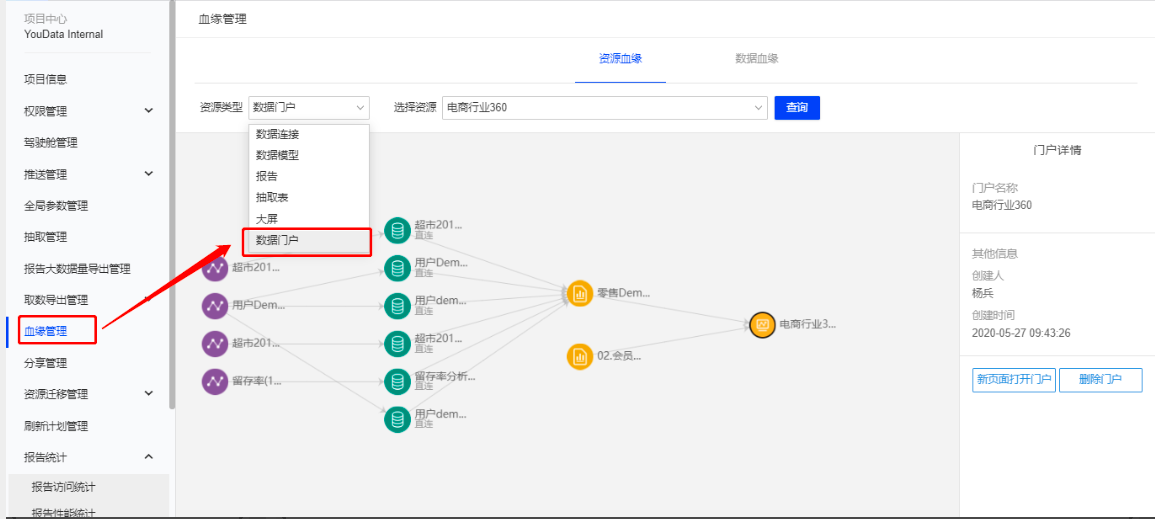The width and height of the screenshot is (1155, 519).
Task: Click the 删除门户 button
Action: coord(1100,380)
